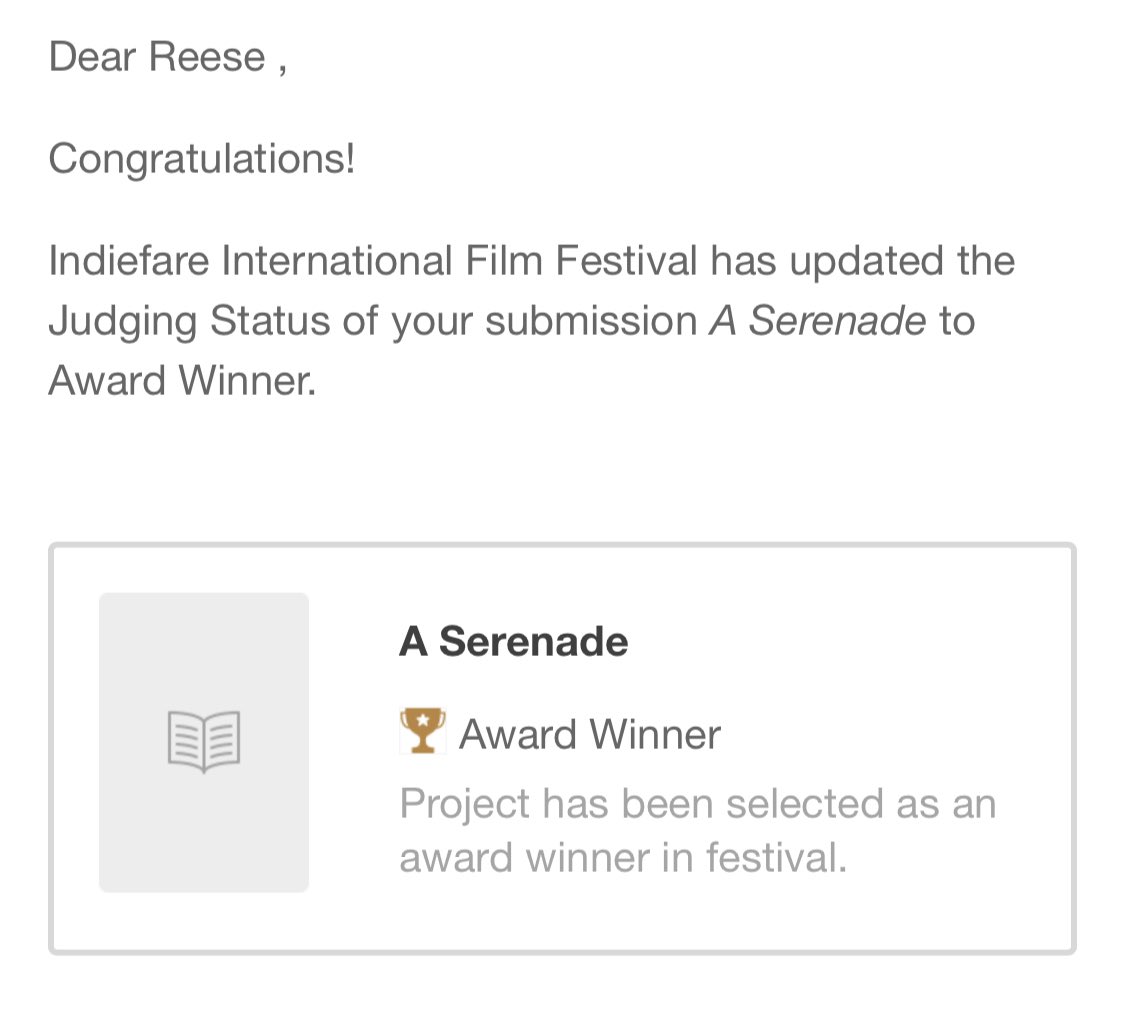Image resolution: width=1125 pixels, height=1009 pixels.
Task: Select the Award Winner status label beside trophy
Action: point(589,735)
